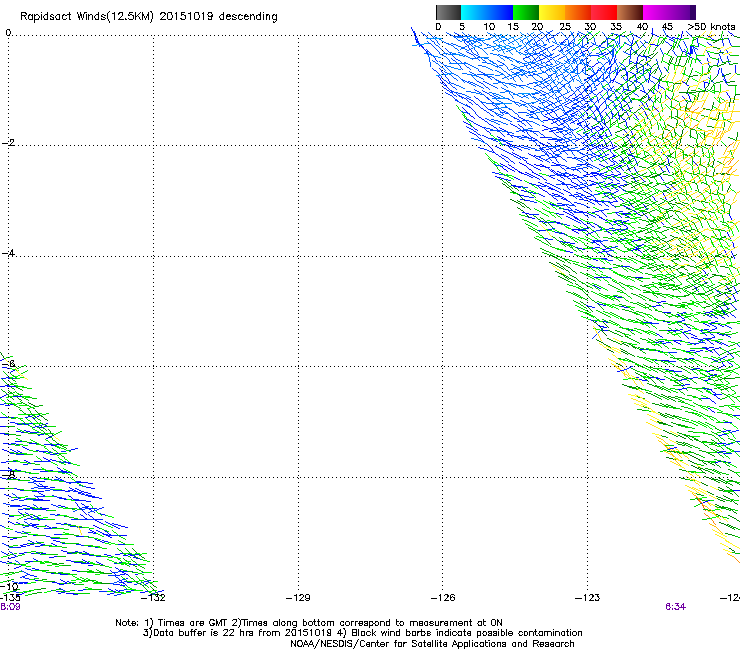Image resolution: width=740 pixels, height=650 pixels.
Task: Click the longitude label "-123"
Action: (x=588, y=598)
